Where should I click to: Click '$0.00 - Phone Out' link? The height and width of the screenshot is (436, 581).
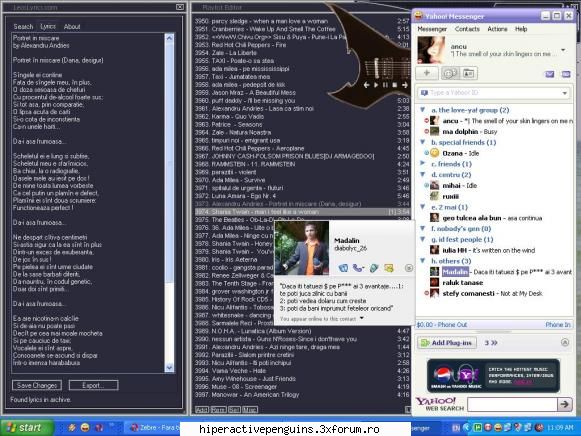(x=442, y=324)
